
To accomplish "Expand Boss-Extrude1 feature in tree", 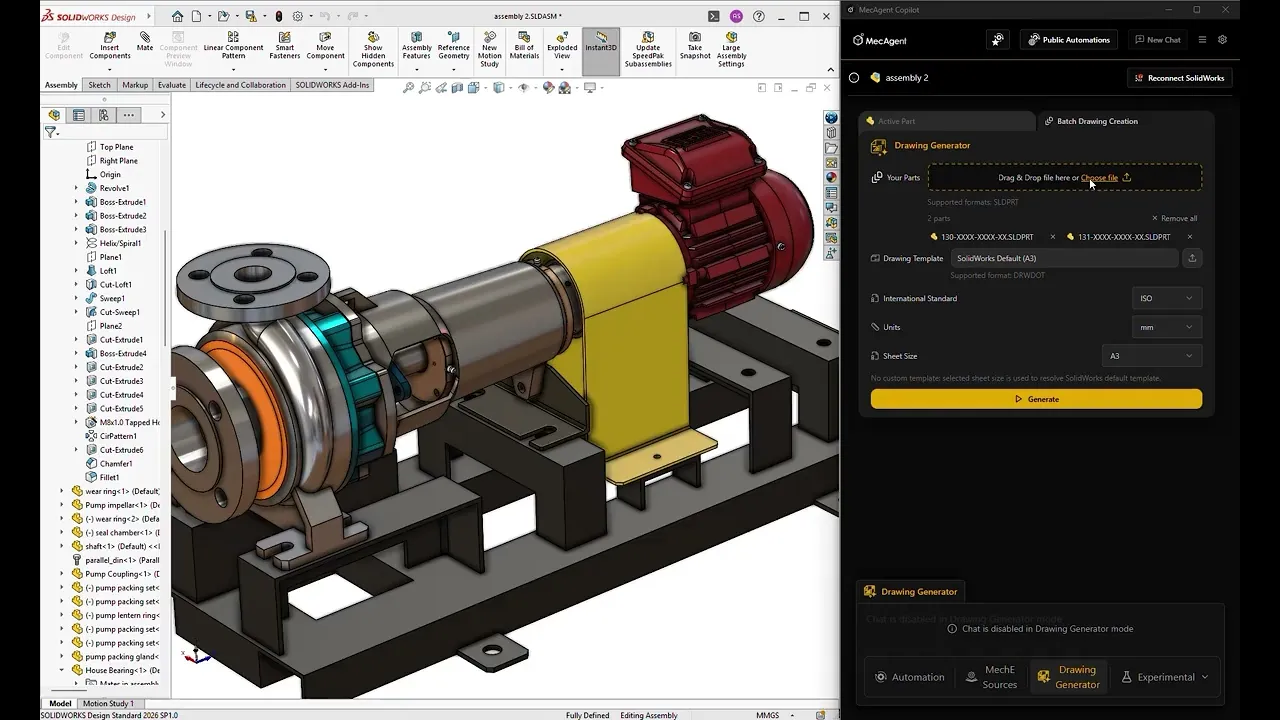I will pos(76,202).
